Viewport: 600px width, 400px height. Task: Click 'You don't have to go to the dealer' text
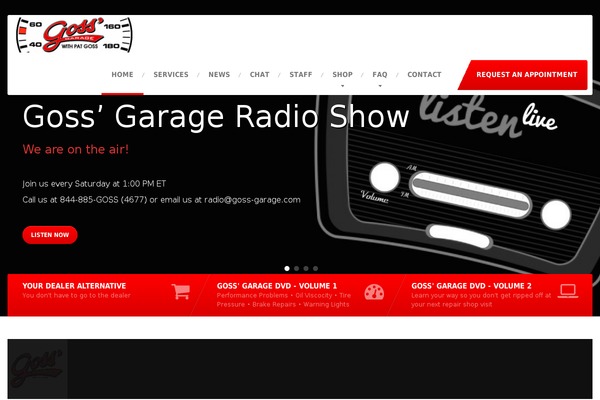tap(77, 296)
